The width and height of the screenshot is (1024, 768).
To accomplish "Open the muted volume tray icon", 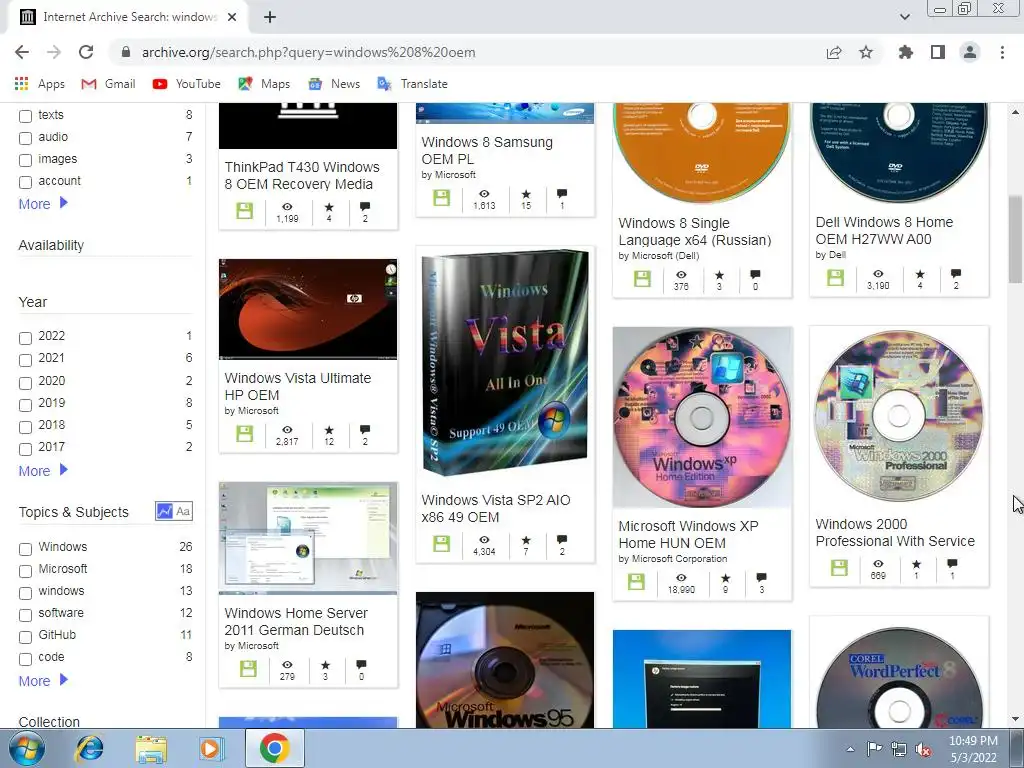I will [x=923, y=750].
